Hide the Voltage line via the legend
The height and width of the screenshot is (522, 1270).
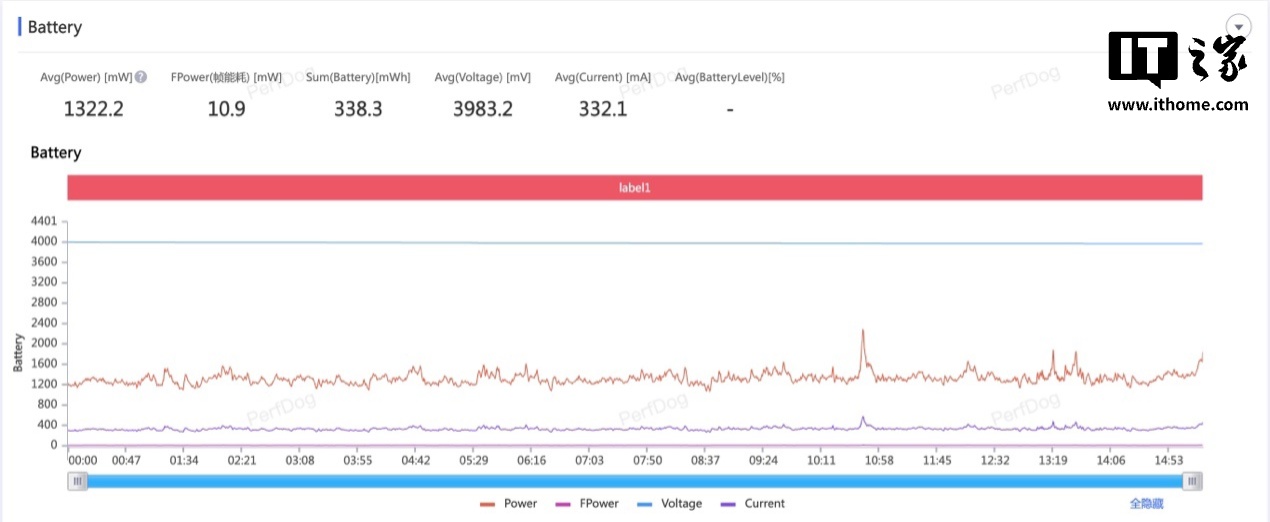tap(670, 504)
